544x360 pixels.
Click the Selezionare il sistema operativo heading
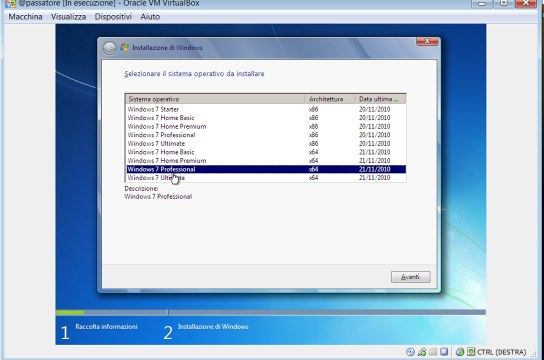(194, 74)
